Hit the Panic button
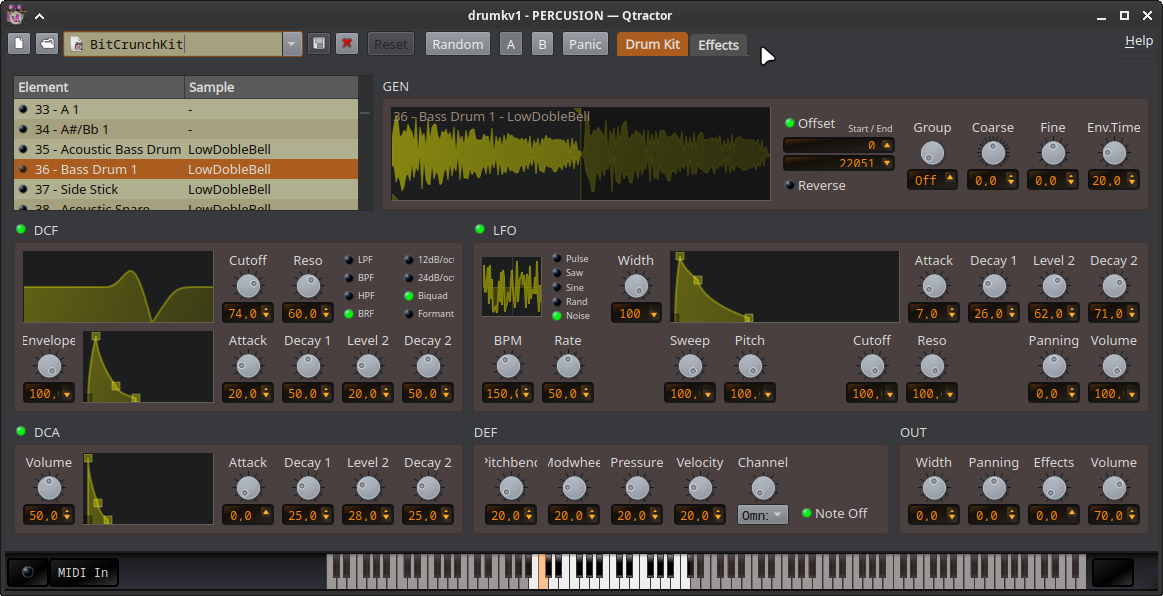The image size is (1163, 596). pyautogui.click(x=585, y=44)
